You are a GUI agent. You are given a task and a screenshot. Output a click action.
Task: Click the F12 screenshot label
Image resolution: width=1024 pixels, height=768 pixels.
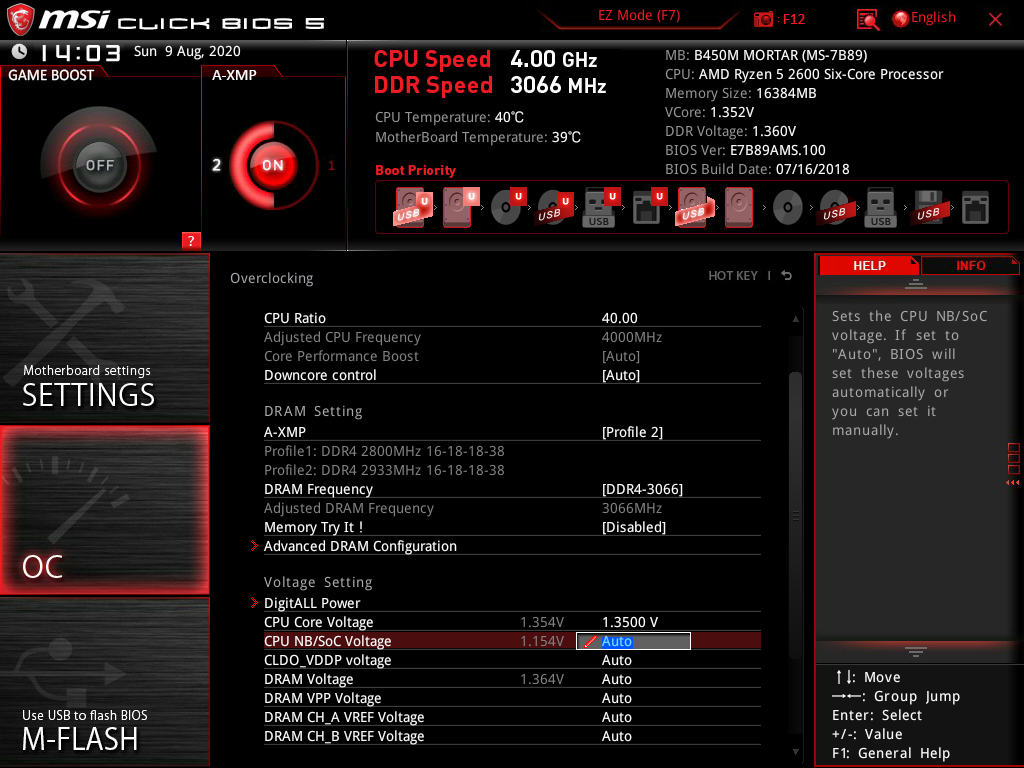pyautogui.click(x=793, y=19)
